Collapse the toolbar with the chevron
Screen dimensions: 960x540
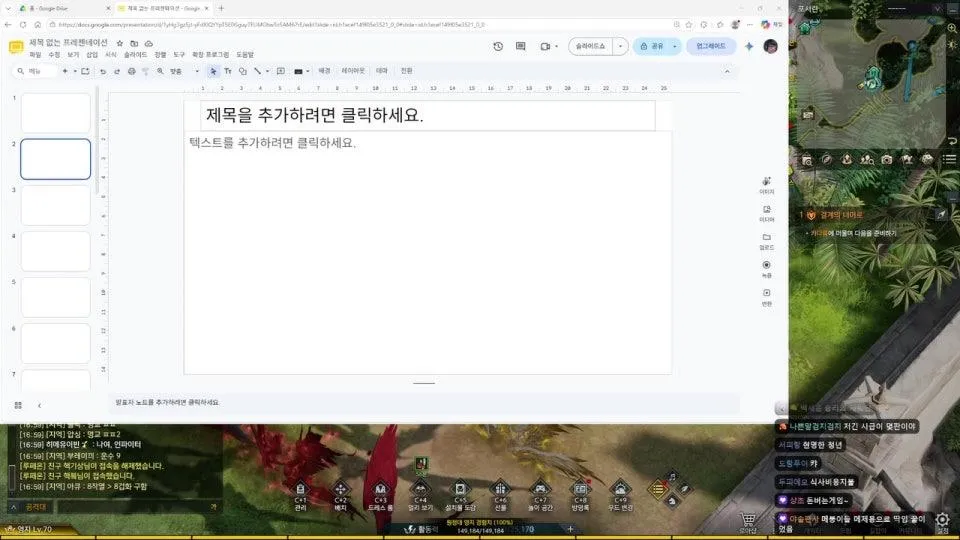pyautogui.click(x=727, y=72)
